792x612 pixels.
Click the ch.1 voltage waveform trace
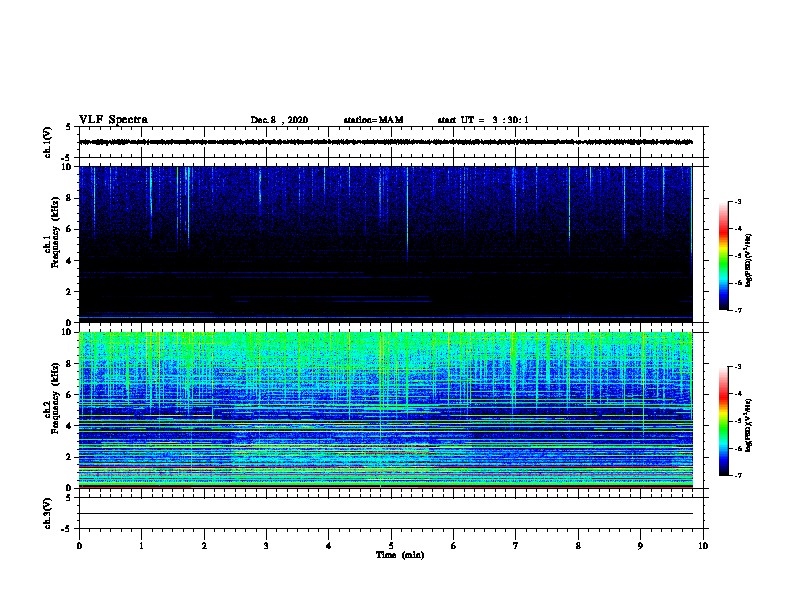point(386,142)
